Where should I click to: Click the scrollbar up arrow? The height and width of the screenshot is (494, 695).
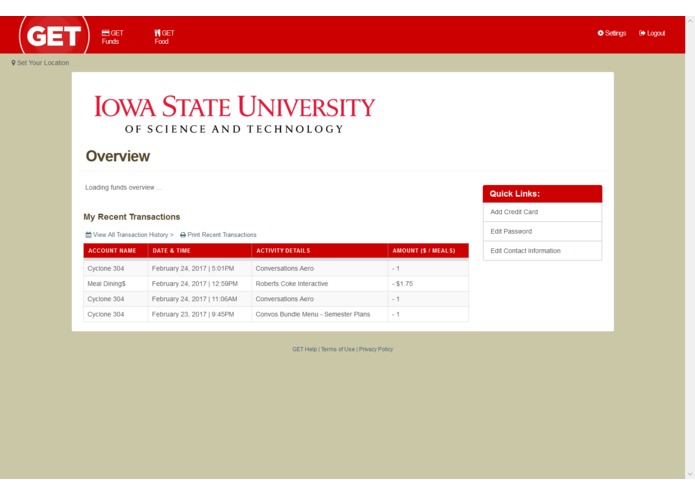point(690,21)
